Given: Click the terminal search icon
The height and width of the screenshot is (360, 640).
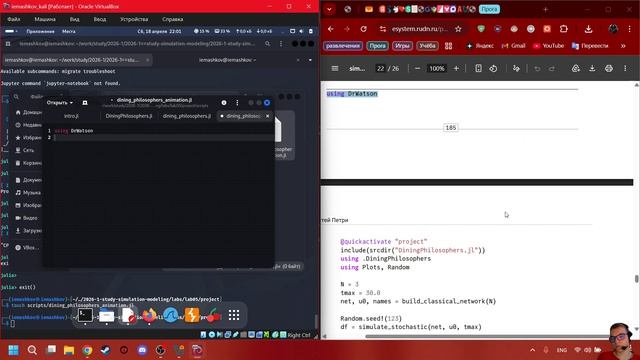Looking at the screenshot, I should 267,44.
